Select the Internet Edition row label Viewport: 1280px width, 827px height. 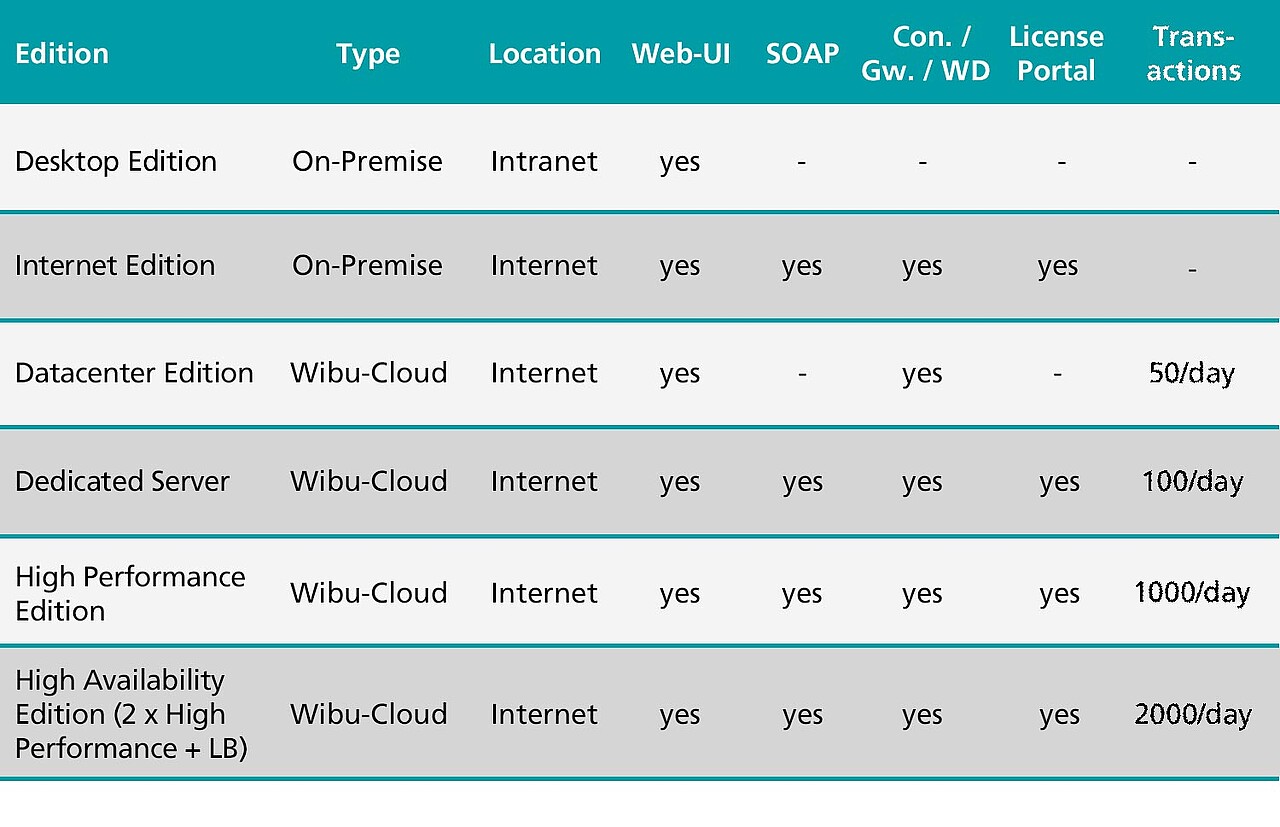click(115, 265)
